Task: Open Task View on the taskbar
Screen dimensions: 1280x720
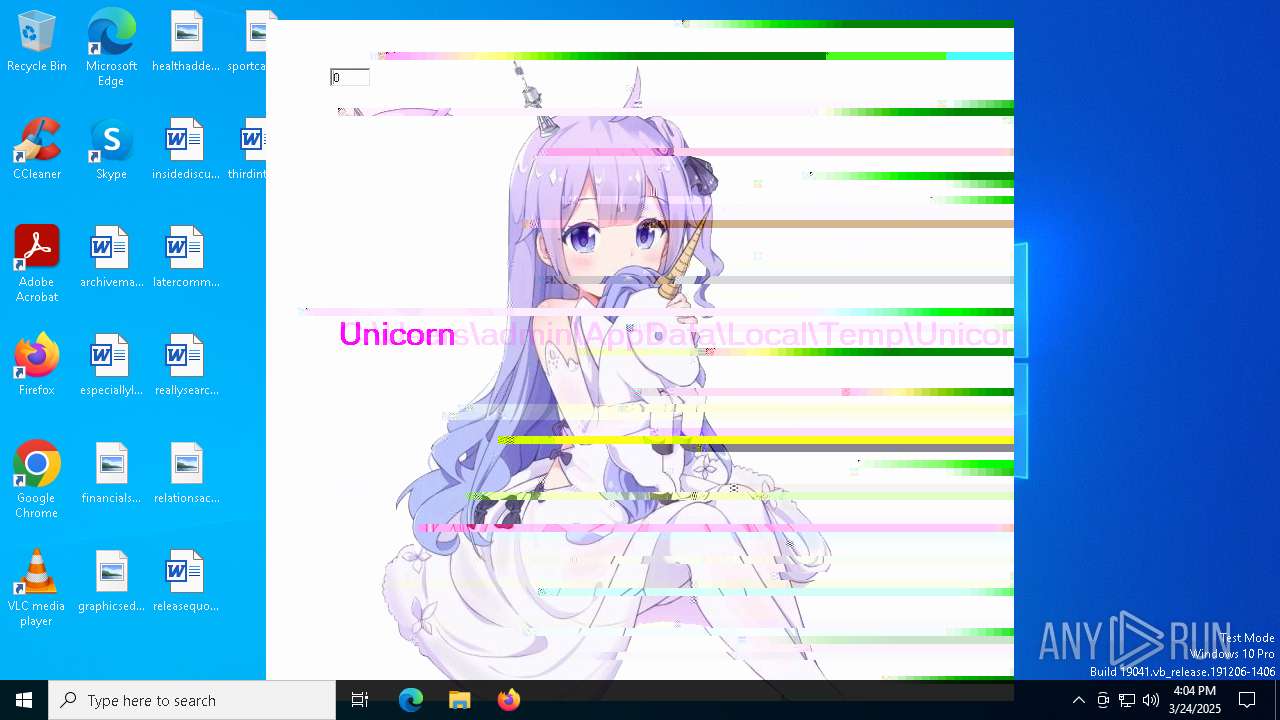Action: 360,700
